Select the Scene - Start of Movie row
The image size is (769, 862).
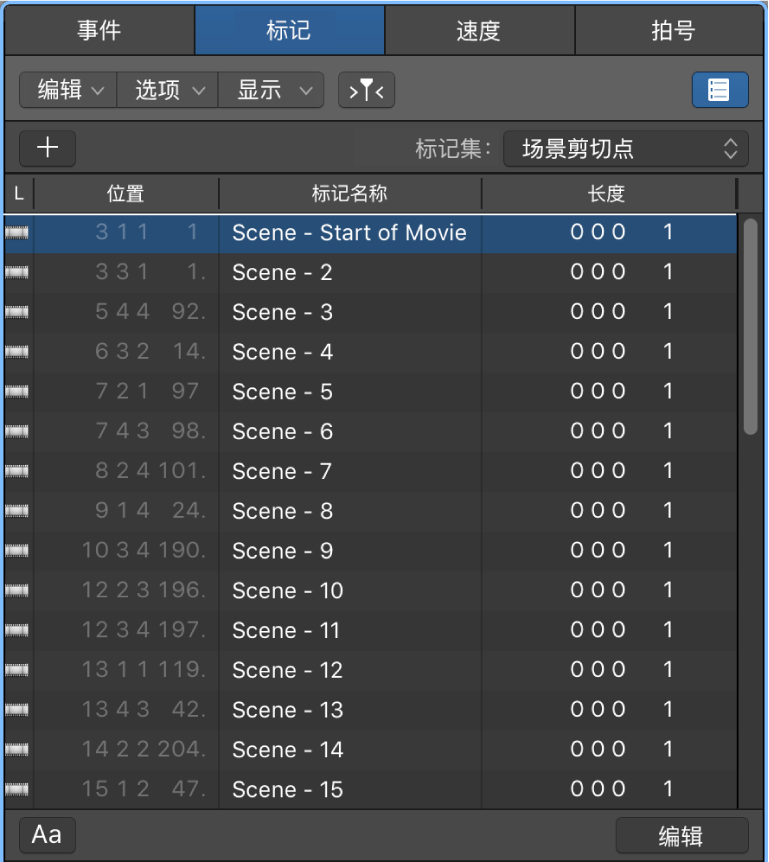point(349,233)
